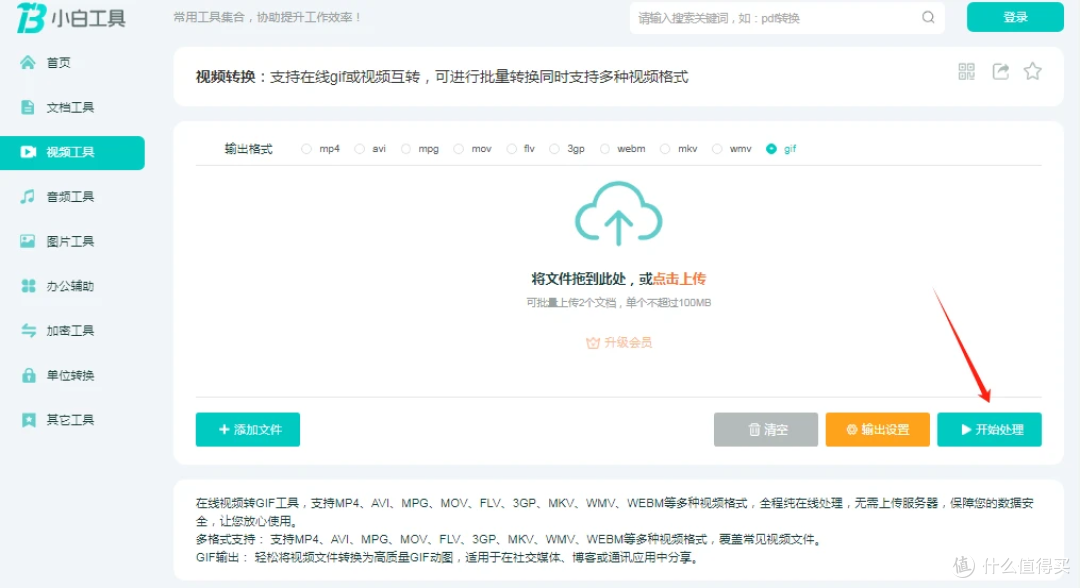Click the 升级会员 upgrade link

pyautogui.click(x=619, y=343)
